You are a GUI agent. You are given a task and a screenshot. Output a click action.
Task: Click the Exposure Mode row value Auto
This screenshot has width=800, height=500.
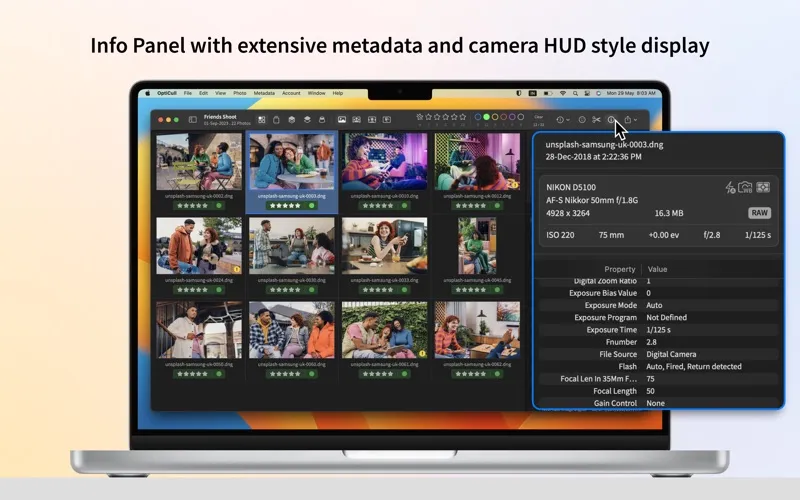(654, 305)
